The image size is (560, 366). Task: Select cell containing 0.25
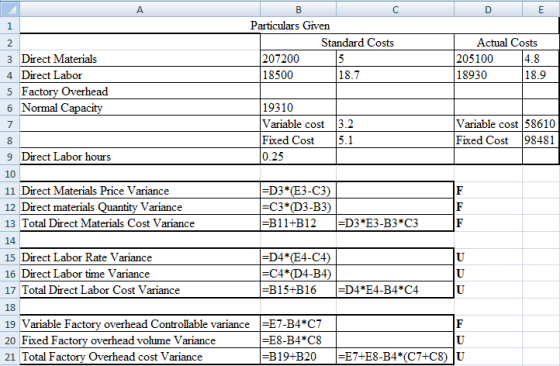coord(298,156)
